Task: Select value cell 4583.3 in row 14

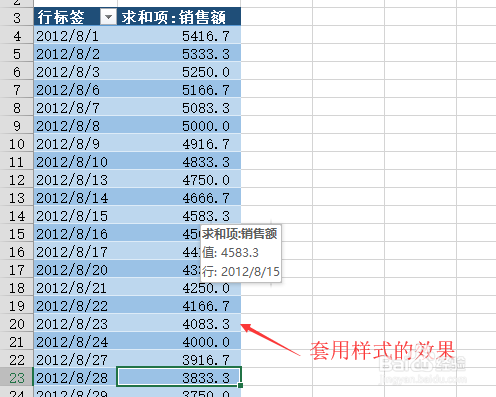Action: coord(179,216)
